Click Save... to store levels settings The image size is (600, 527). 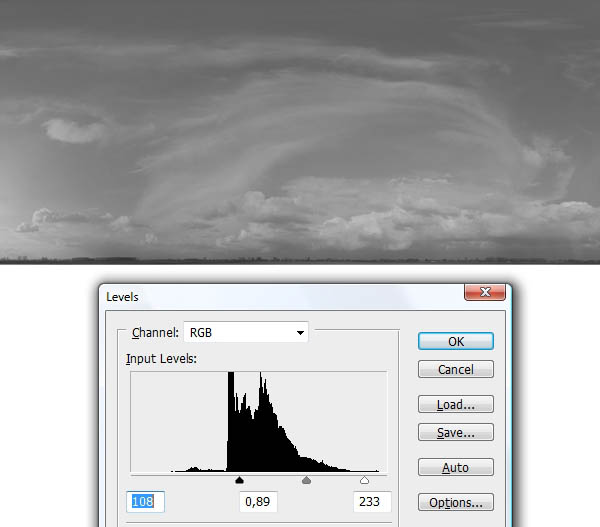coord(456,432)
